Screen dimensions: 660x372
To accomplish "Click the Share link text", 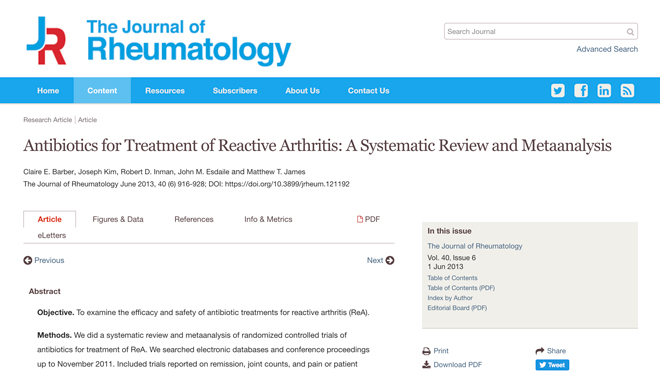I will [x=556, y=351].
